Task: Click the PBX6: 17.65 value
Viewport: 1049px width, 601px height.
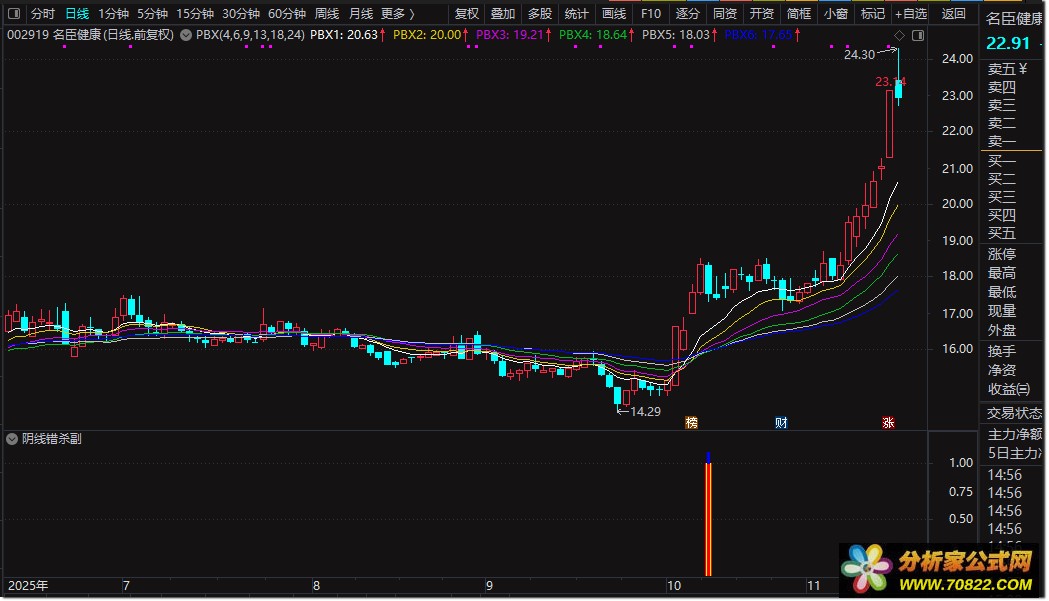Action: pyautogui.click(x=759, y=35)
